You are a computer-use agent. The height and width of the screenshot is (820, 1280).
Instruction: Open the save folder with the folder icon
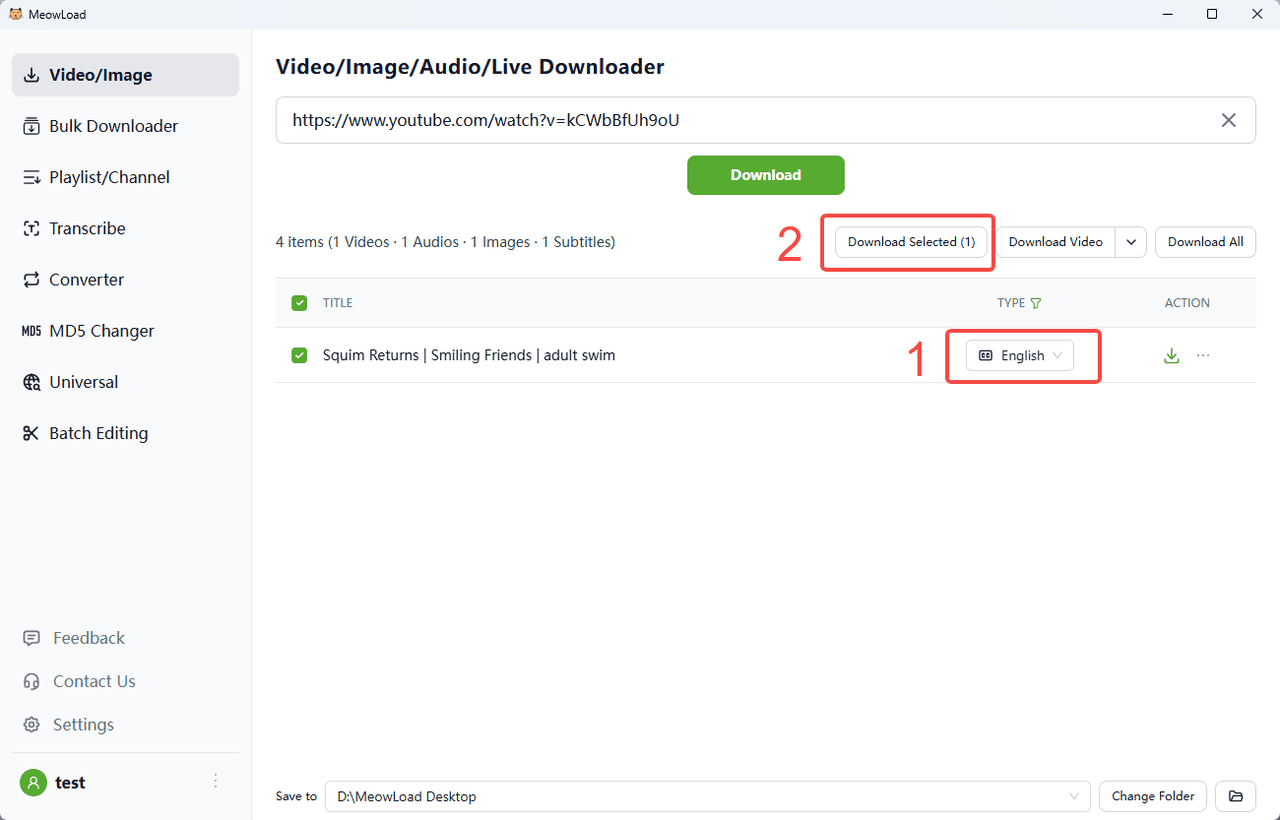click(x=1236, y=796)
